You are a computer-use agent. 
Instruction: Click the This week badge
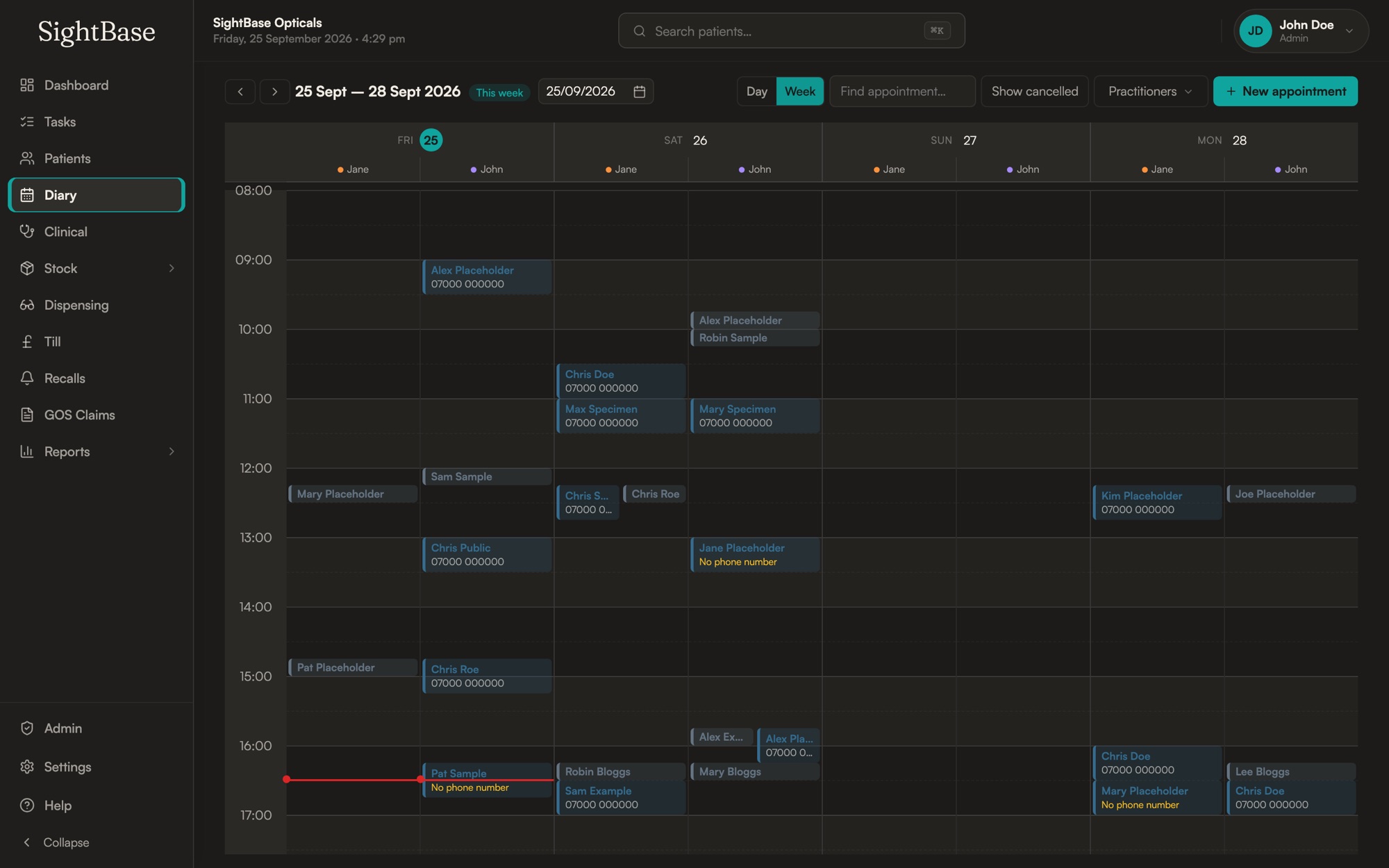tap(499, 92)
